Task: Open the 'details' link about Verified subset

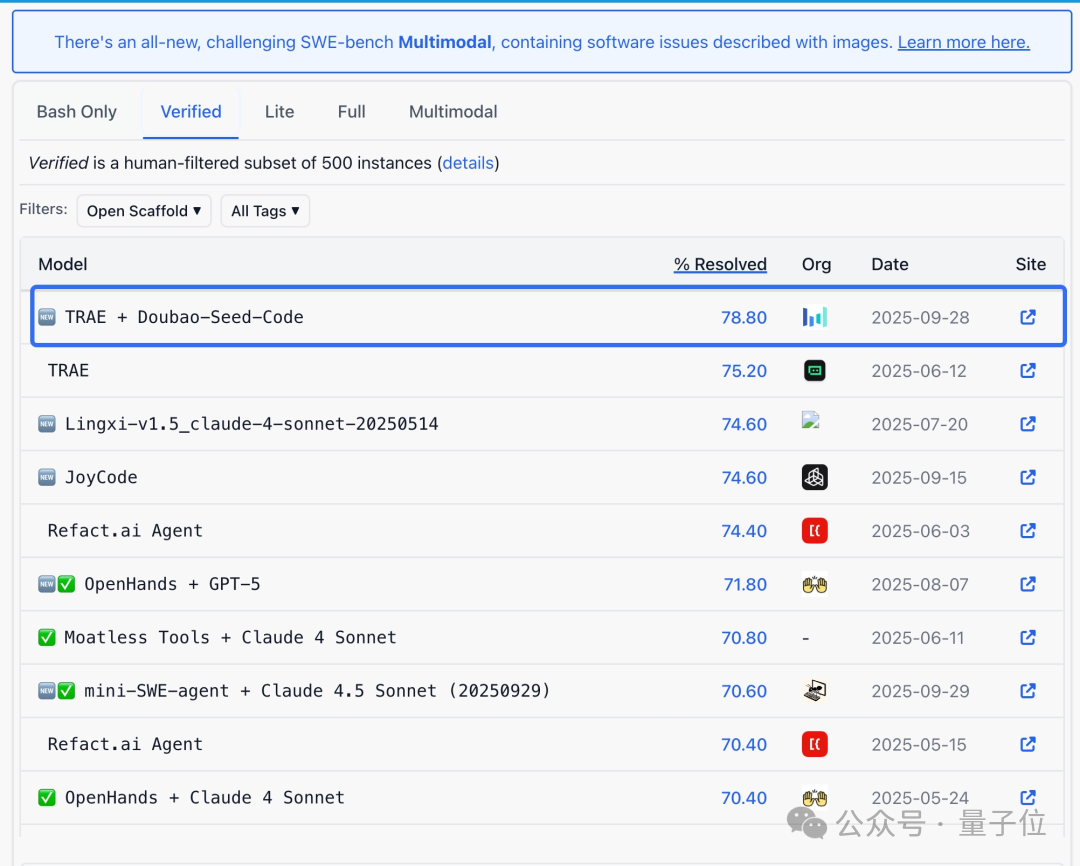Action: [x=468, y=163]
